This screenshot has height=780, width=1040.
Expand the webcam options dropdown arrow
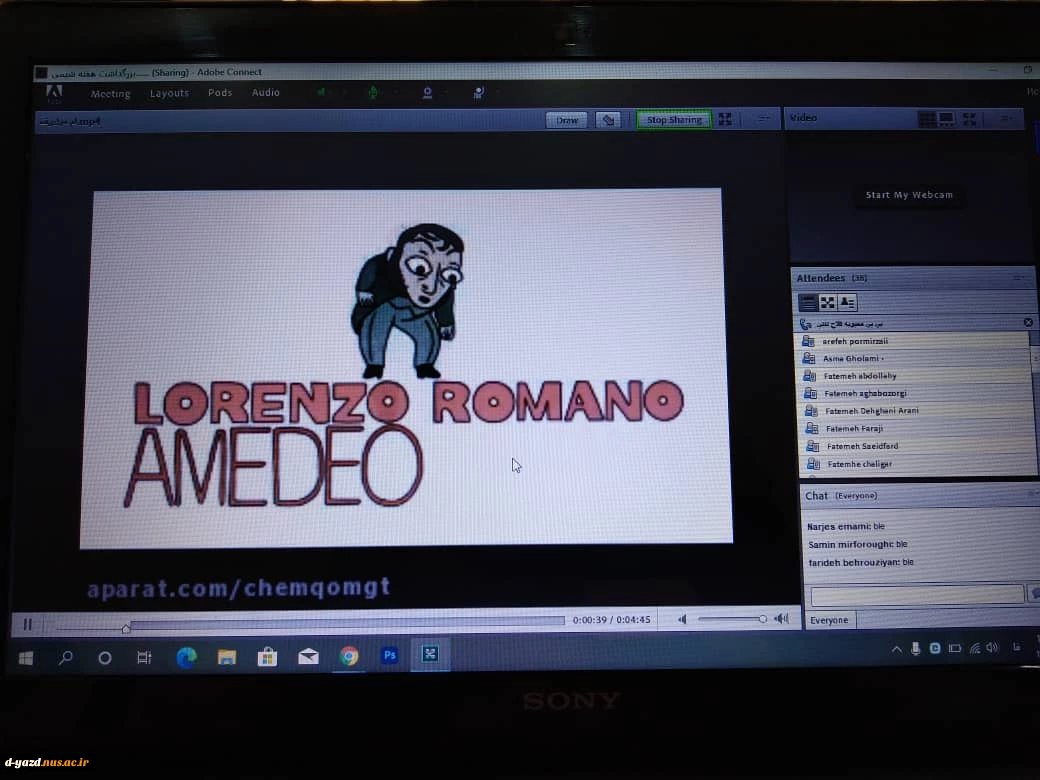pos(447,93)
